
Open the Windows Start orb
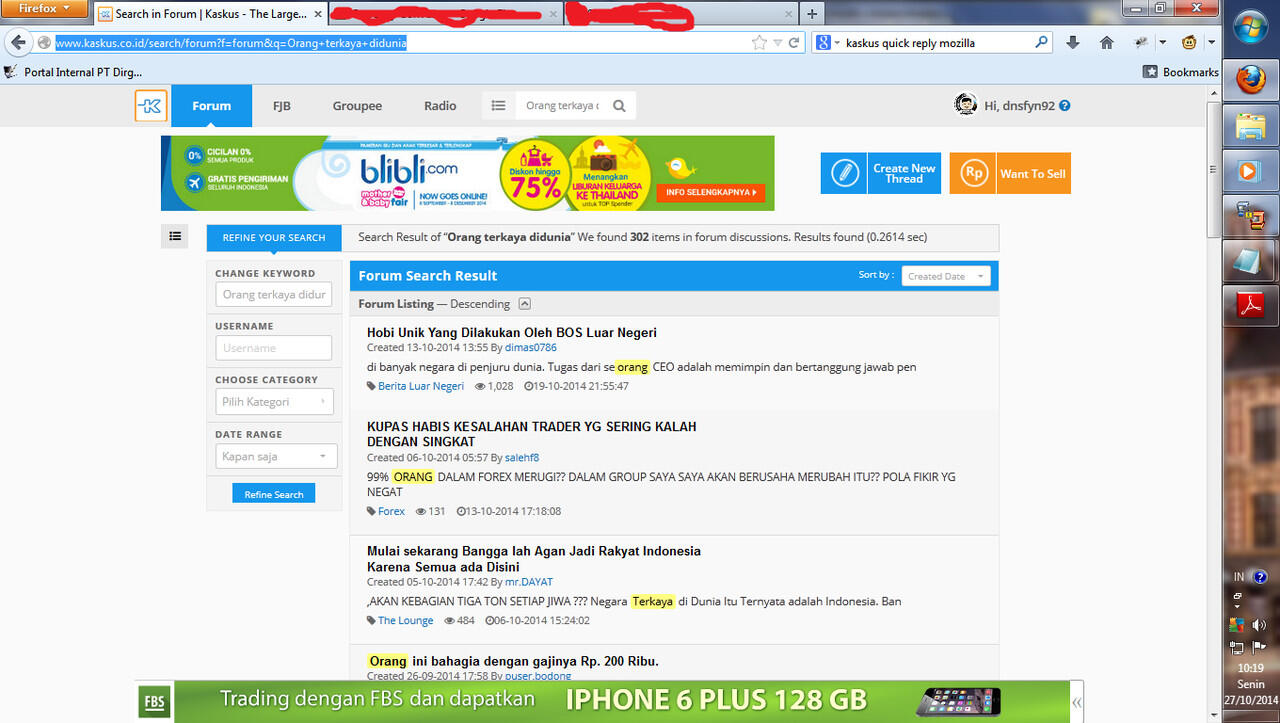pyautogui.click(x=1251, y=27)
